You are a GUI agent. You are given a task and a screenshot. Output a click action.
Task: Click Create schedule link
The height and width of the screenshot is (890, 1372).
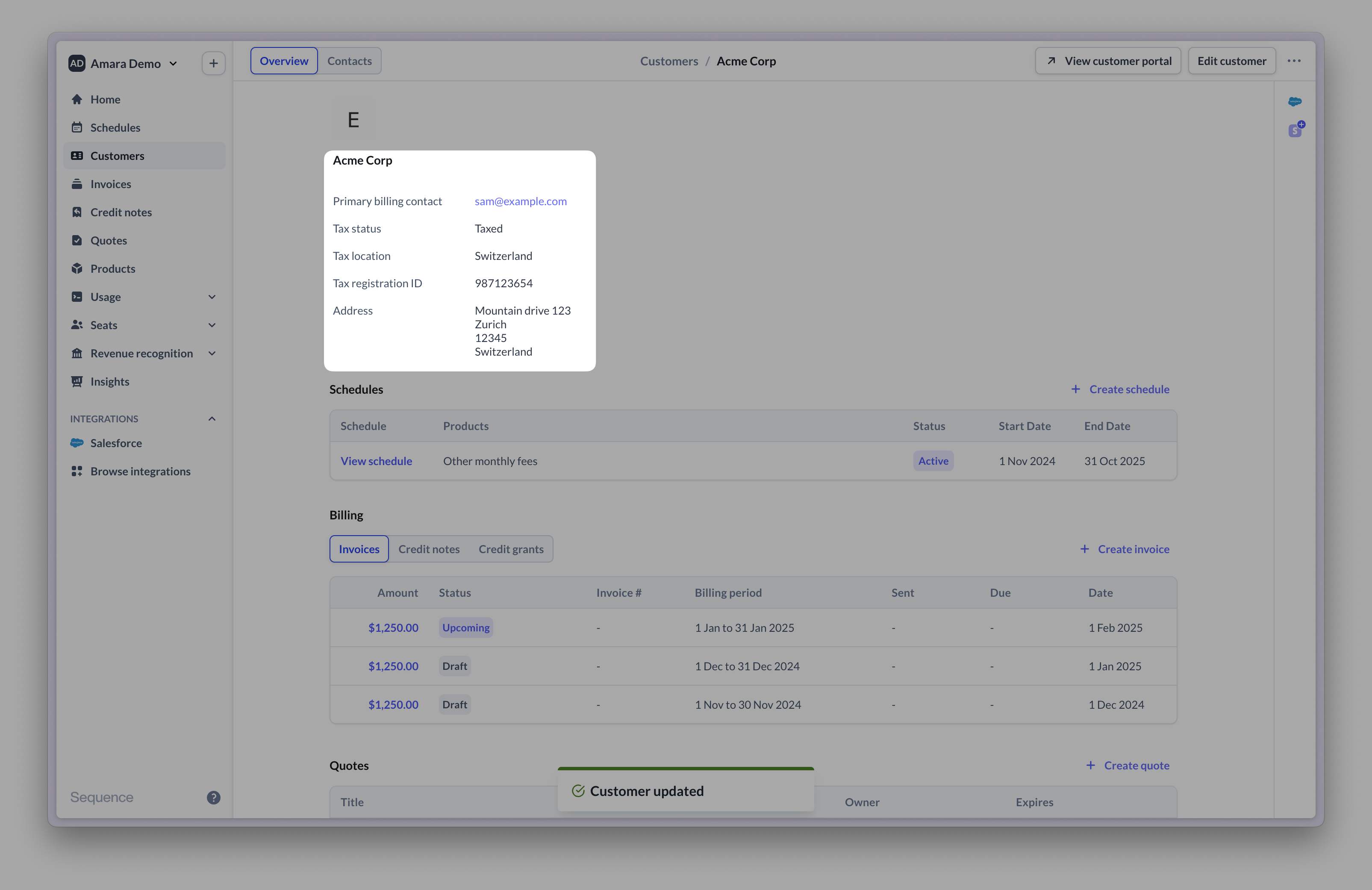(1120, 389)
